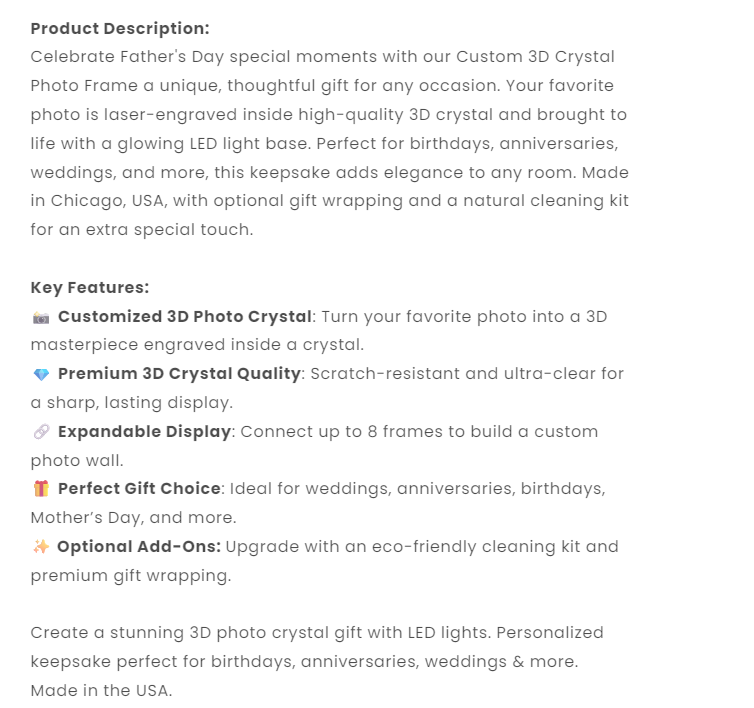Click Premium 3D Crystal Quality label
This screenshot has width=754, height=708.
(x=179, y=374)
